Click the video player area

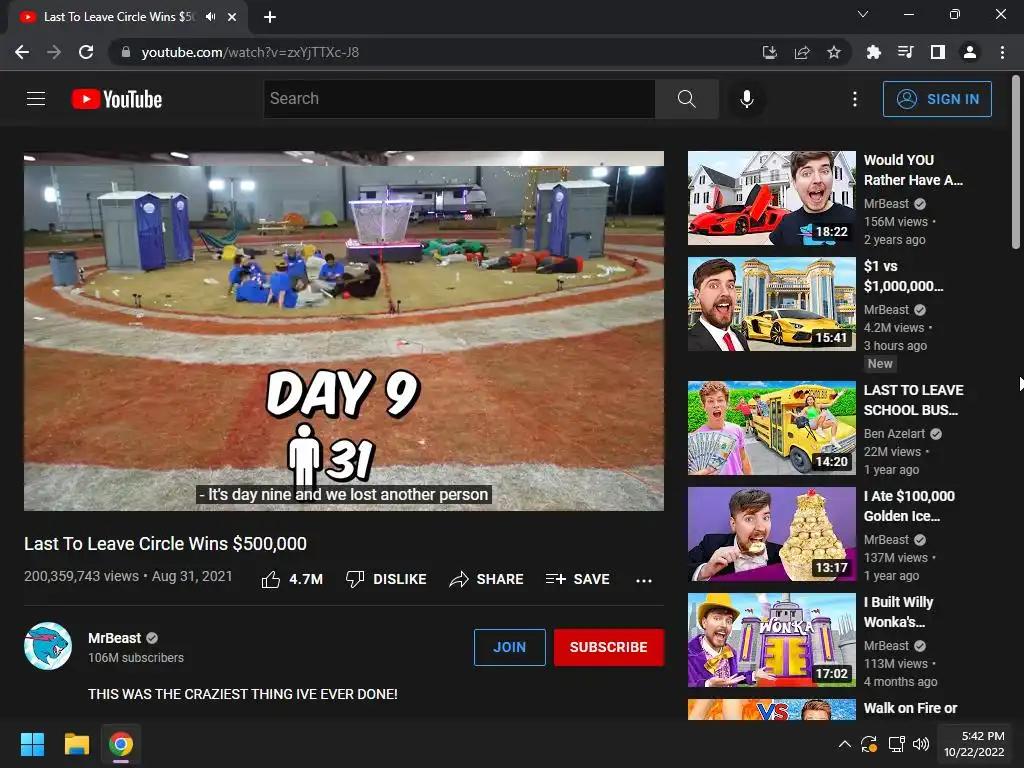pos(344,331)
